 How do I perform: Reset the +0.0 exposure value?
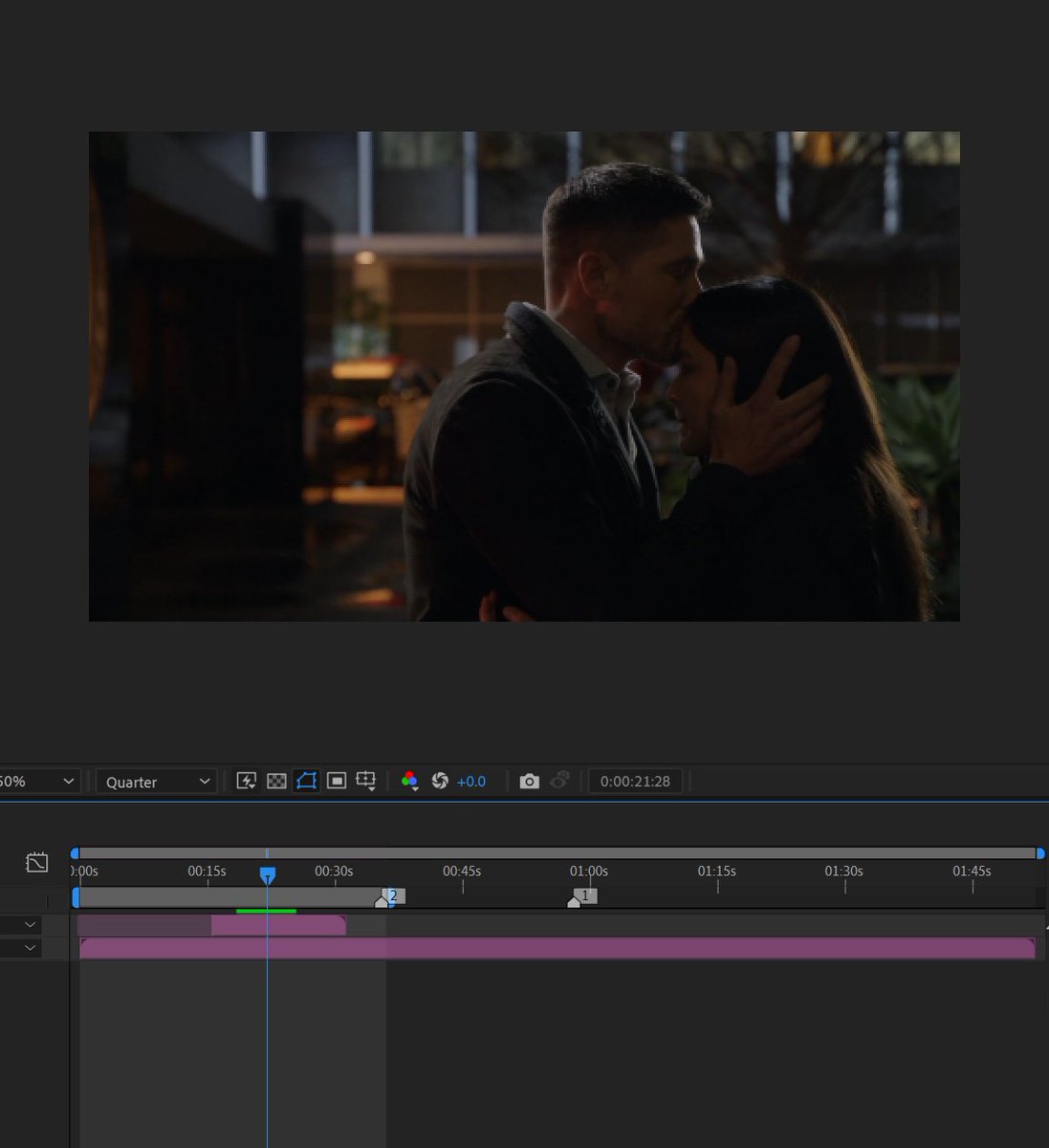pos(470,782)
